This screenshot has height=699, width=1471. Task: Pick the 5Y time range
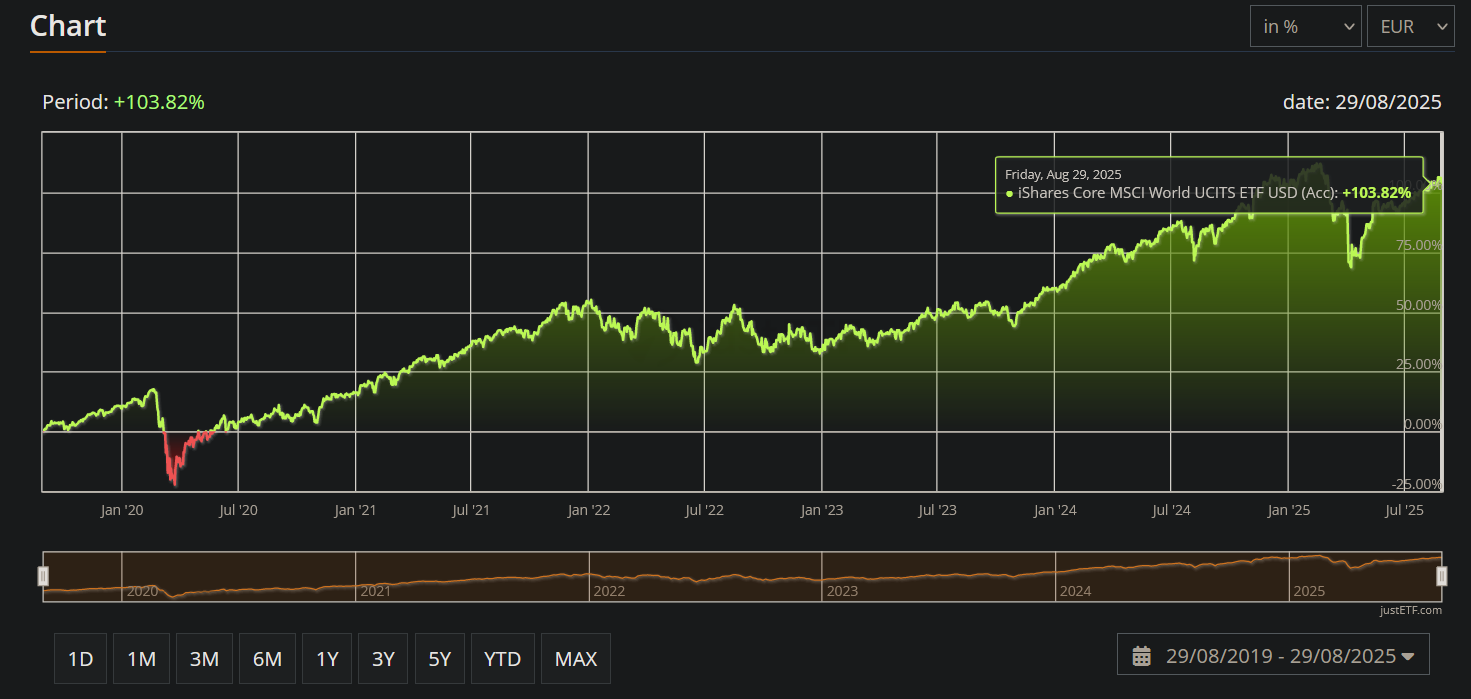pyautogui.click(x=440, y=659)
